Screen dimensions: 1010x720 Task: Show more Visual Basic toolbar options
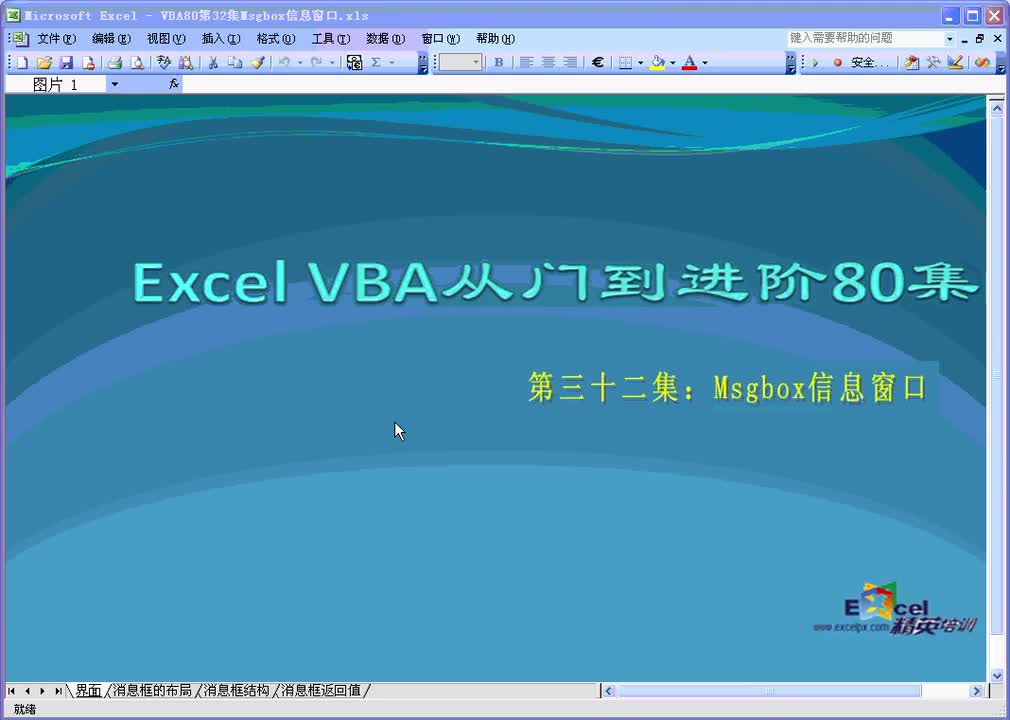click(x=1001, y=63)
